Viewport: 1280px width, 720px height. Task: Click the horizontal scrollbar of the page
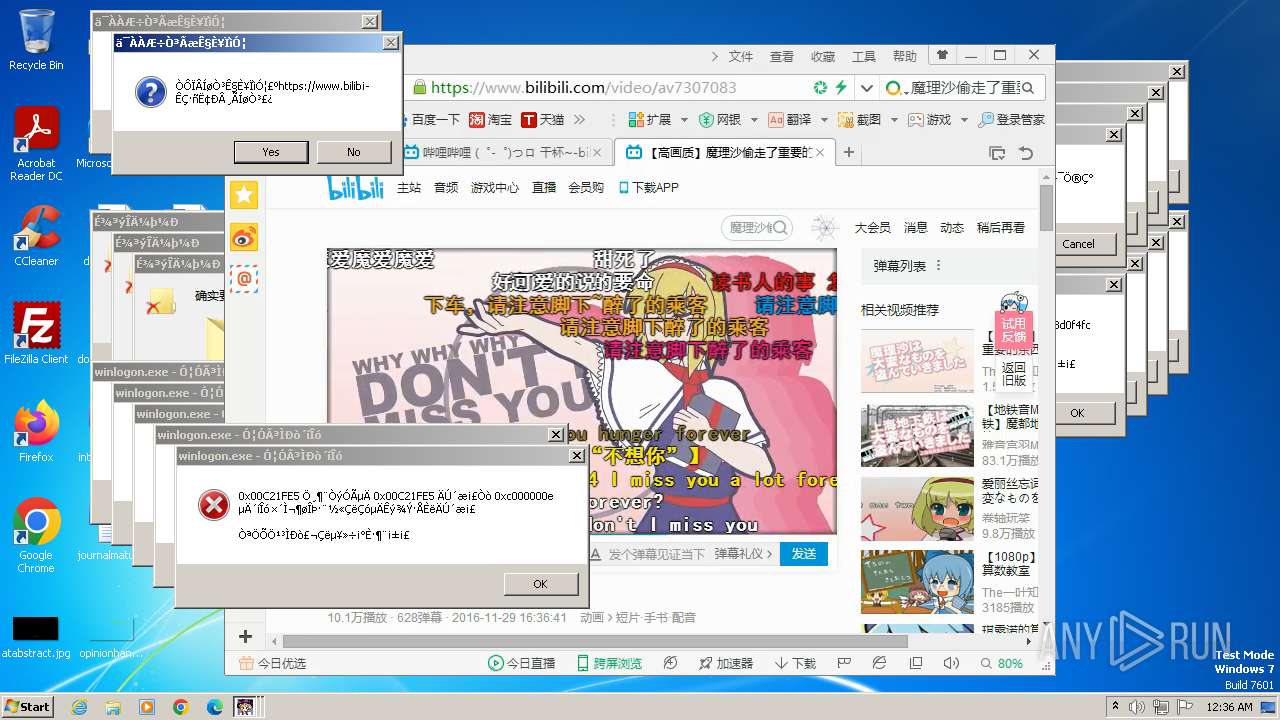(x=595, y=641)
